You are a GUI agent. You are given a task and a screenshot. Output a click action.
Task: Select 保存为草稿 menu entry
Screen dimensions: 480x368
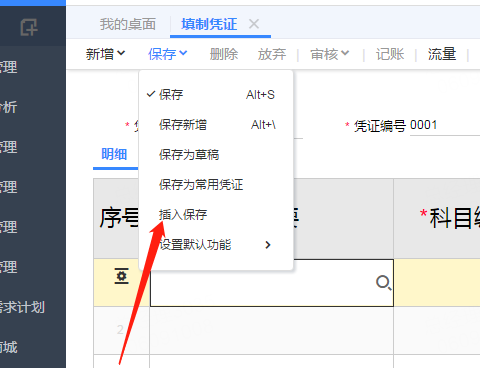216,155
